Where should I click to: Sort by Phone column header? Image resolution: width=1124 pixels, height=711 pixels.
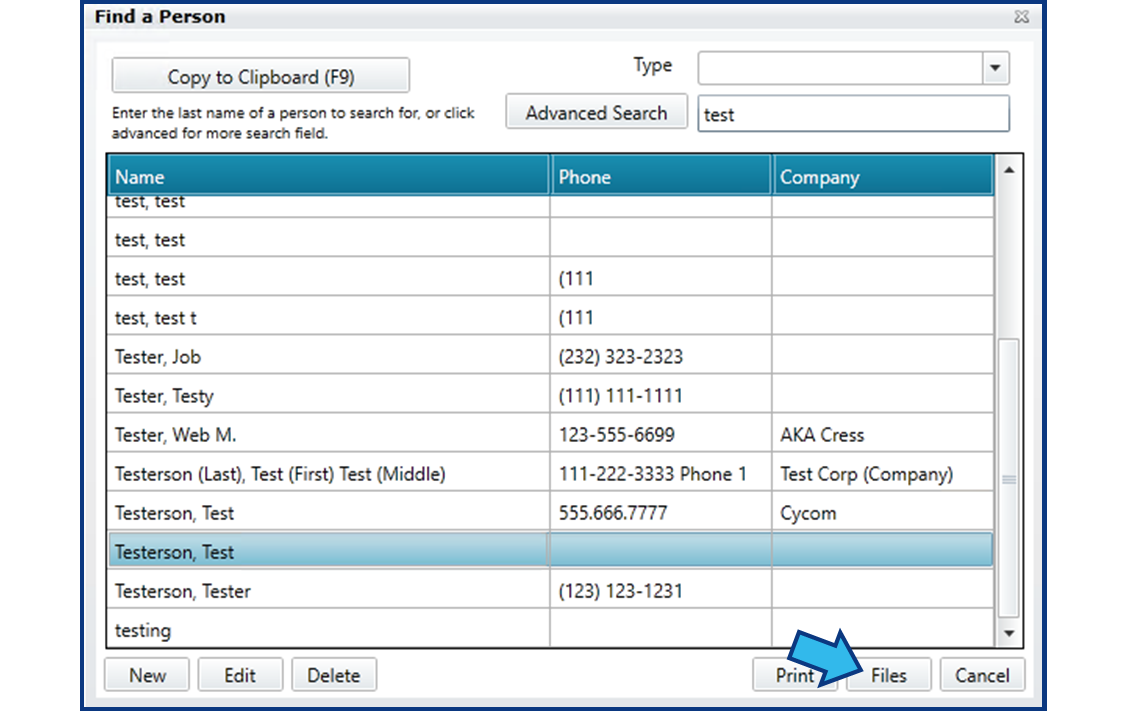(x=661, y=176)
